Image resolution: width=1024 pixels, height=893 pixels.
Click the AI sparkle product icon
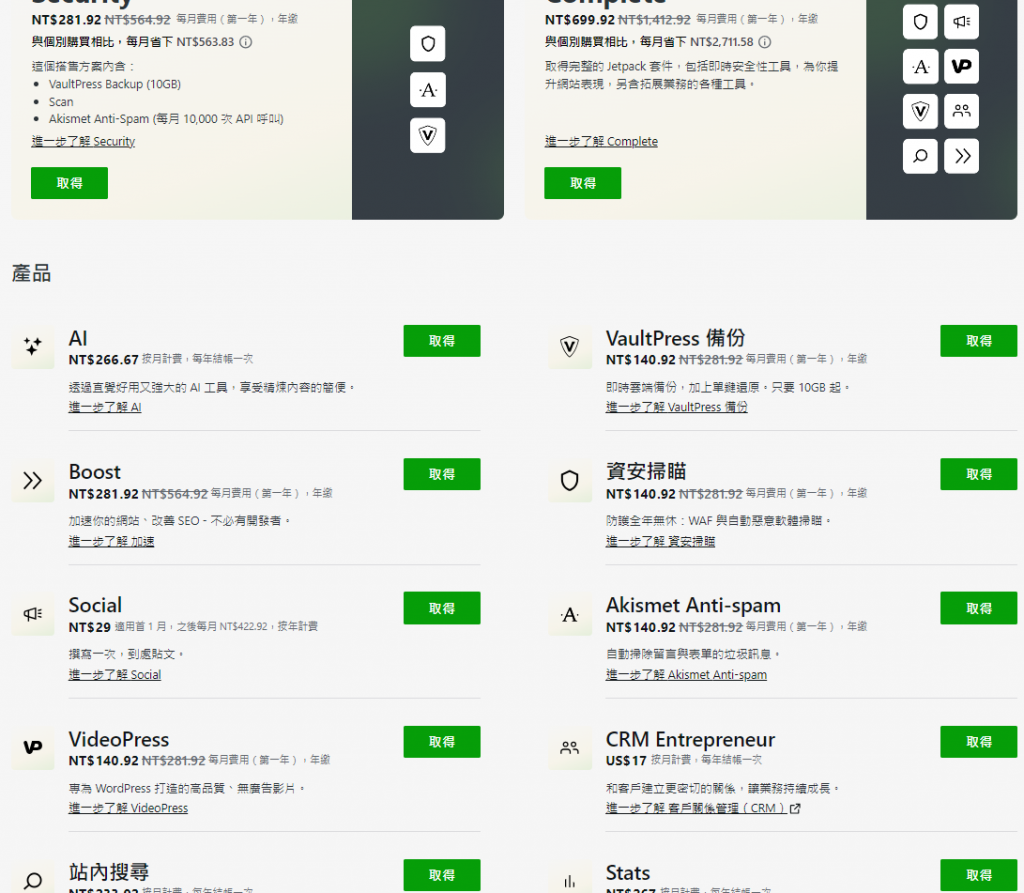[x=33, y=347]
